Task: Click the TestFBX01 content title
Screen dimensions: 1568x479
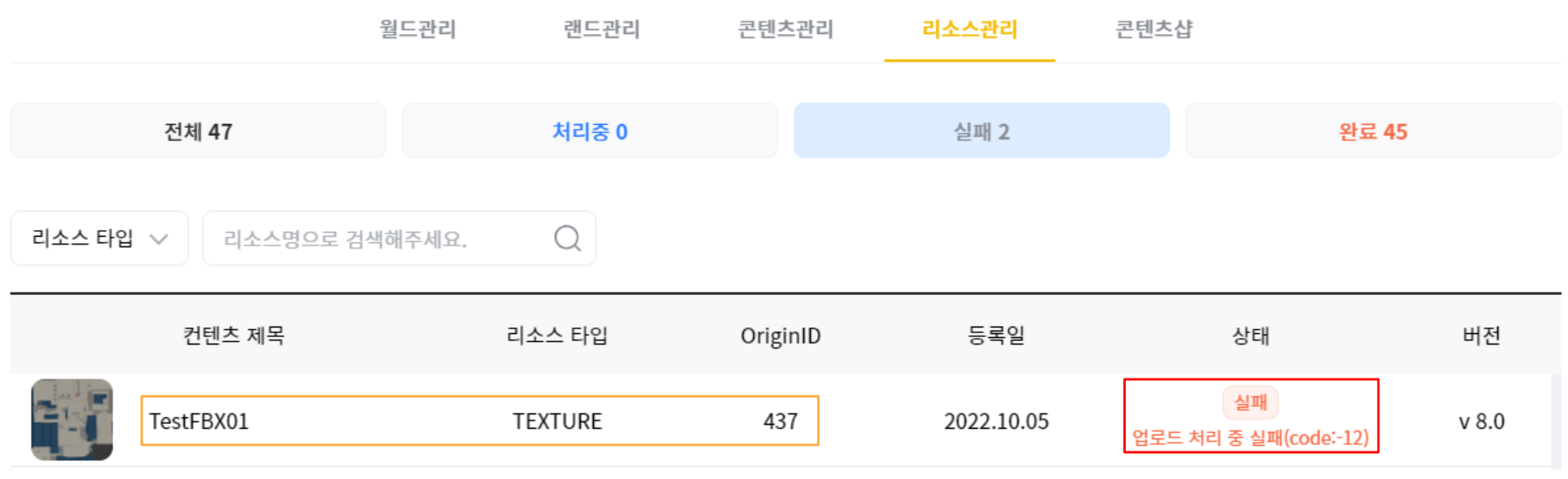Action: 199,421
